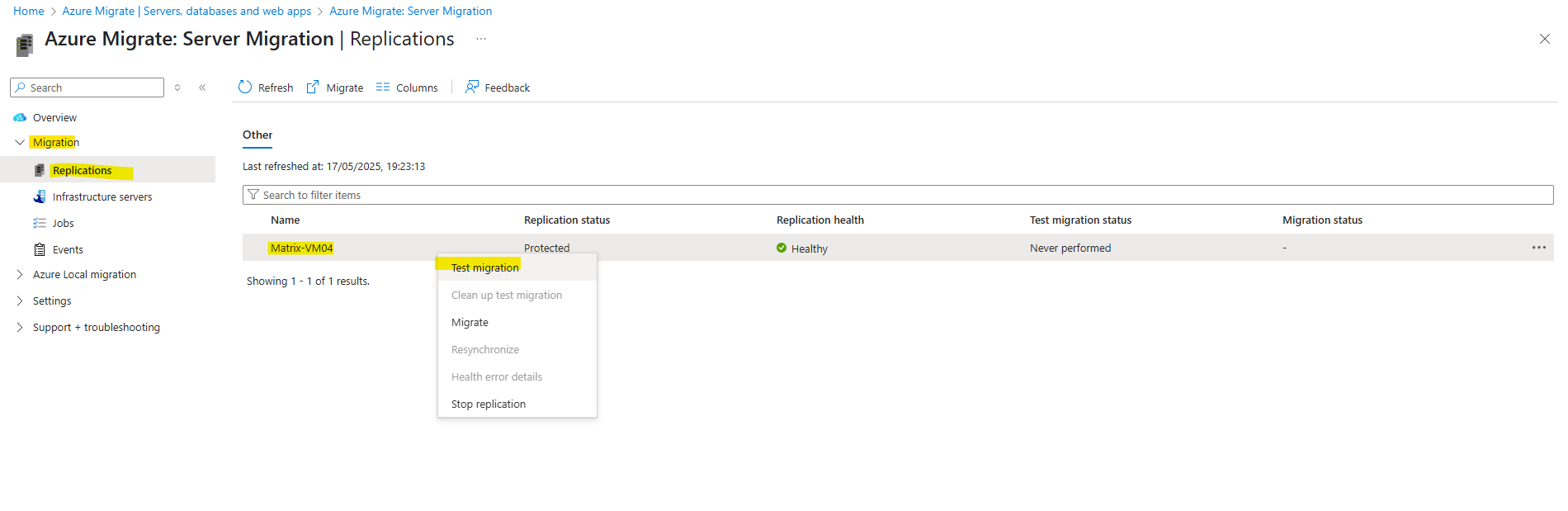Sort by the Test migration status column header
1568x511 pixels.
click(x=1080, y=220)
